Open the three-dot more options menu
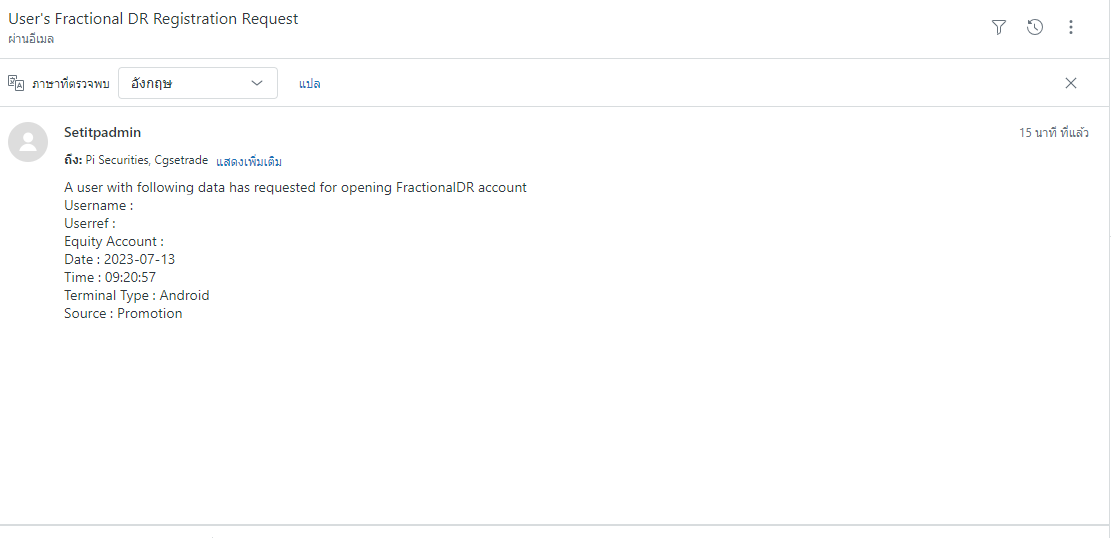 coord(1071,27)
